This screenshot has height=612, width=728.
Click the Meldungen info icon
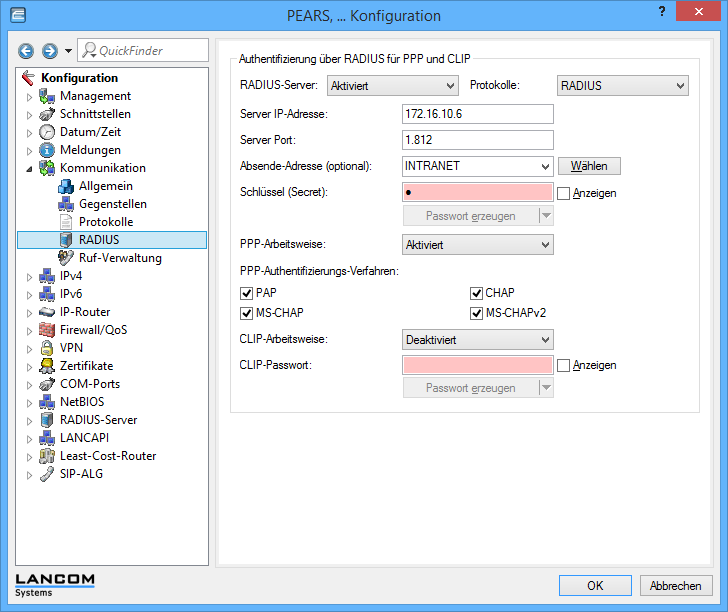(47, 150)
